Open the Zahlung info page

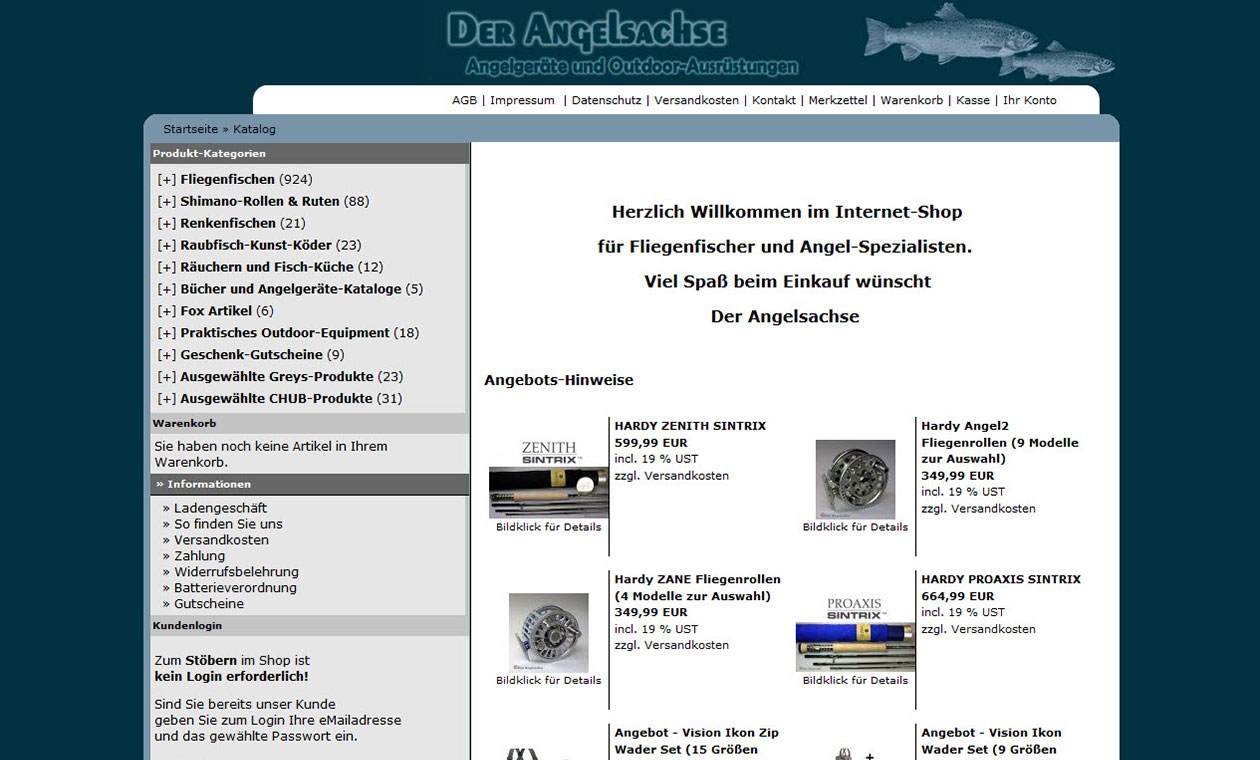click(199, 557)
